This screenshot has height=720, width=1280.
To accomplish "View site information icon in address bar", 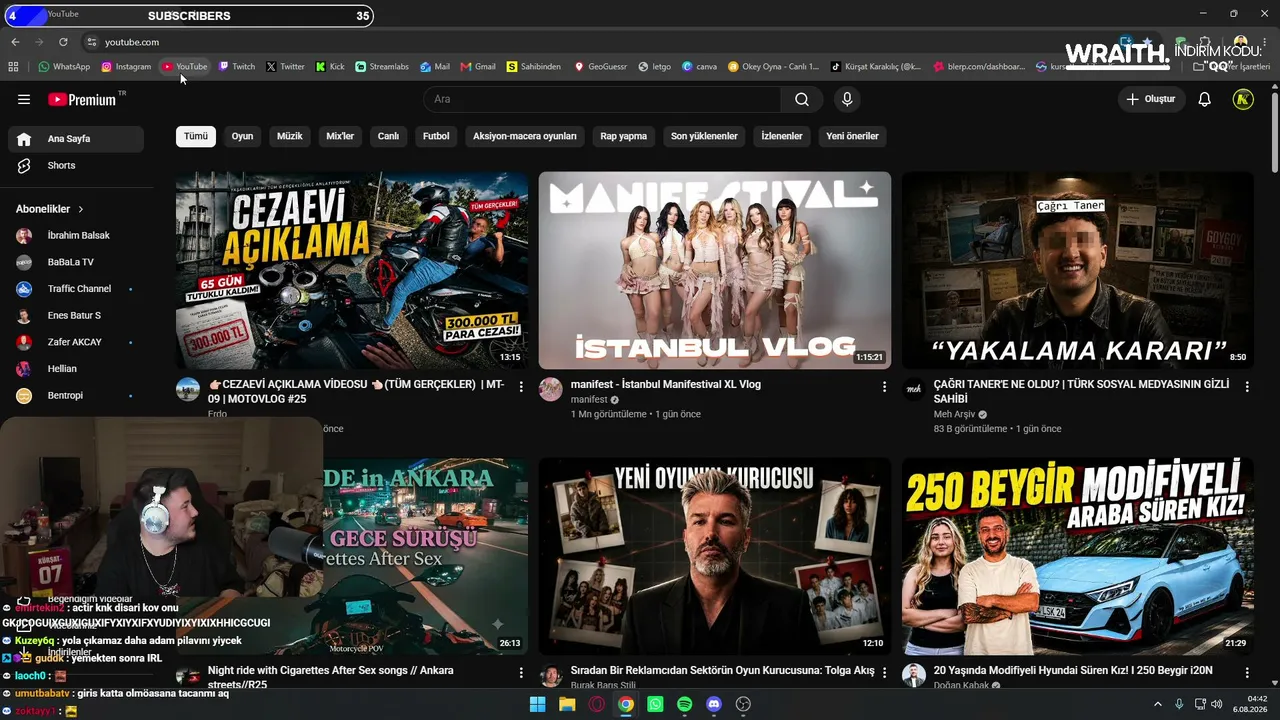I will coord(91,42).
